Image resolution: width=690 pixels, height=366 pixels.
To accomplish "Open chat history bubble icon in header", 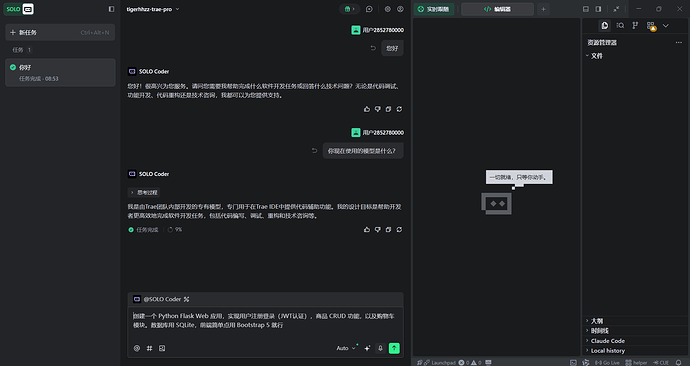I will point(369,9).
